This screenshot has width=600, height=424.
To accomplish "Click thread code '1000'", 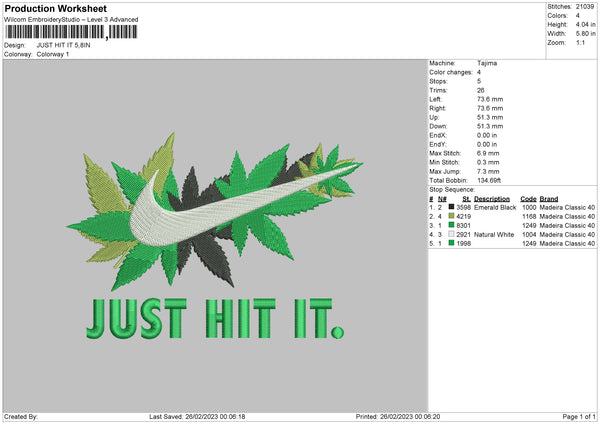I will pos(529,207).
